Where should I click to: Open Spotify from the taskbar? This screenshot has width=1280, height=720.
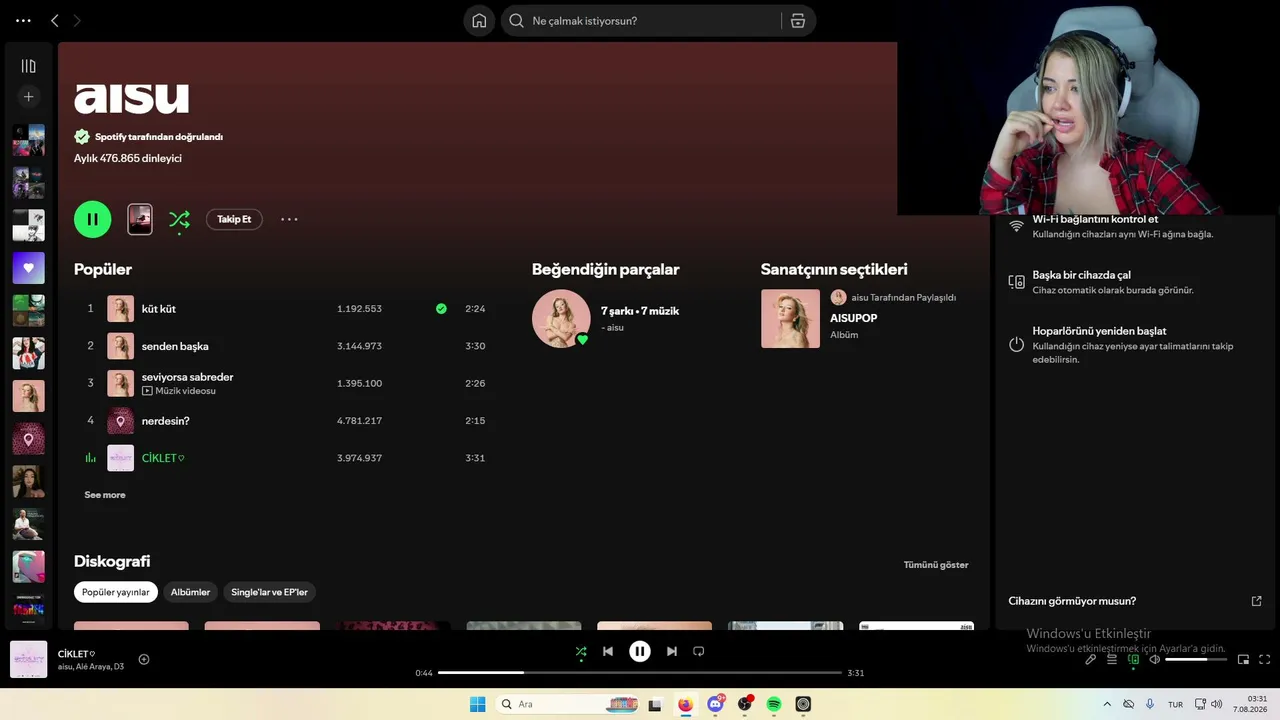pos(774,704)
